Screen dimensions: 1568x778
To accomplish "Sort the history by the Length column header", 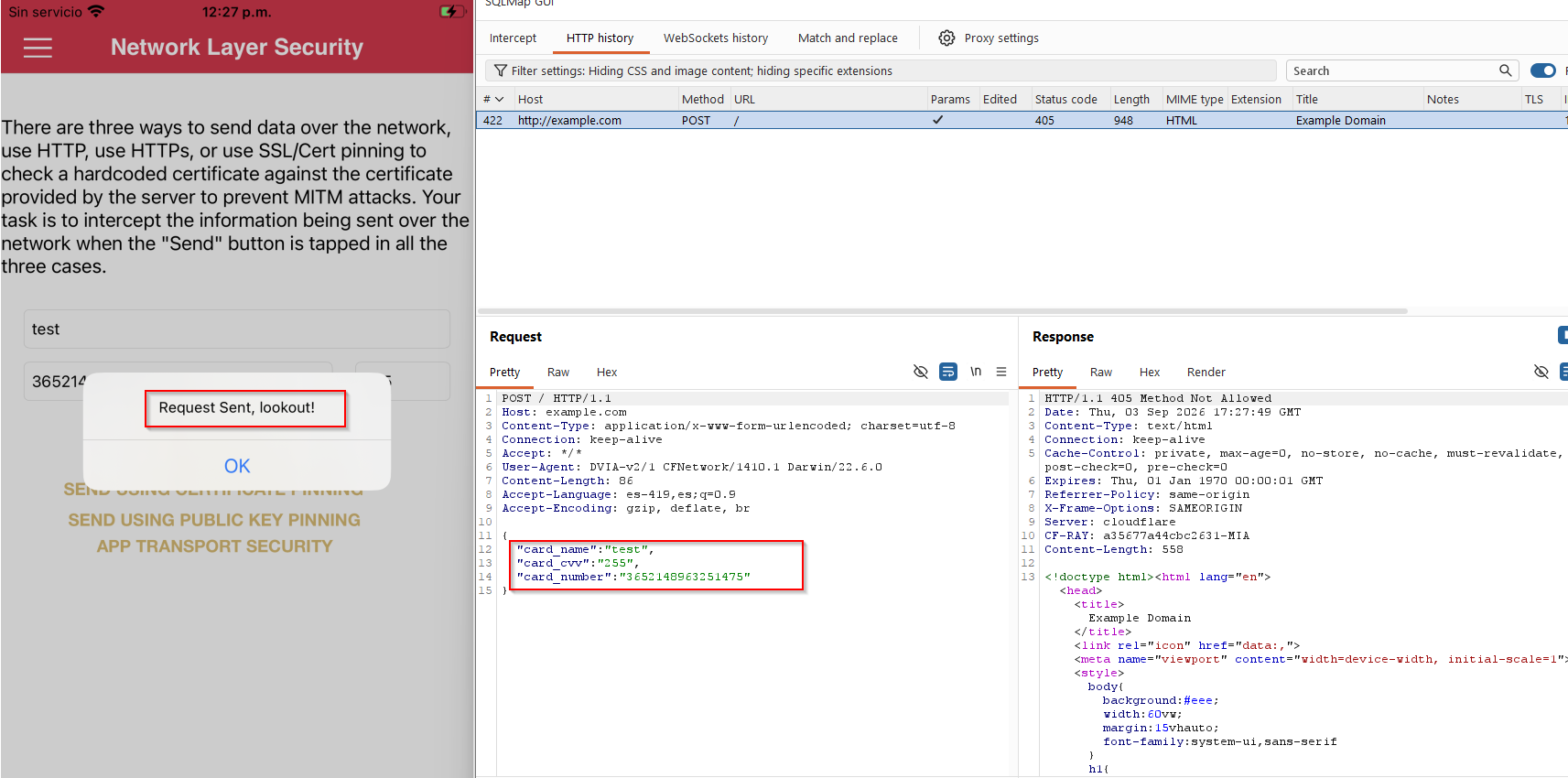I will tap(1133, 99).
